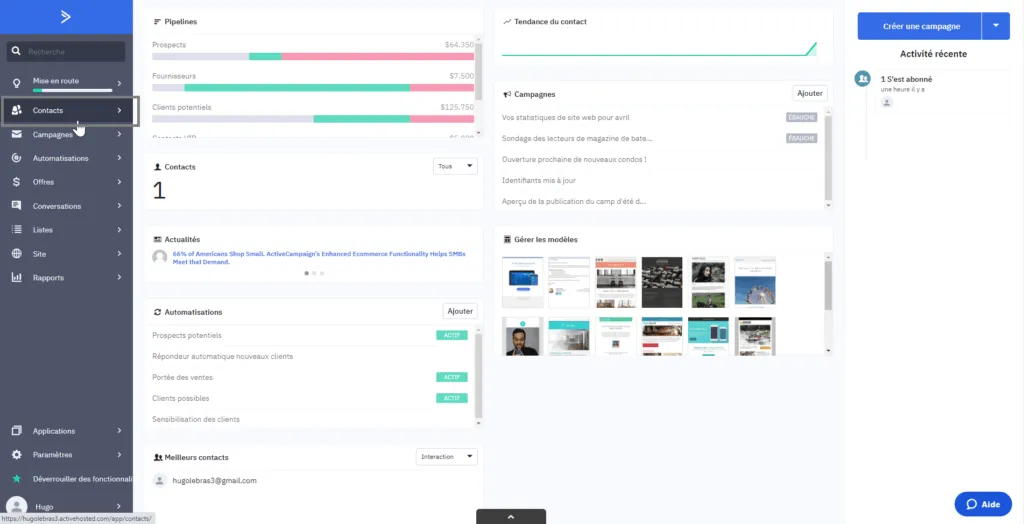Expand the arrow beside Créer une campagne
This screenshot has width=1024, height=524.
coord(996,26)
